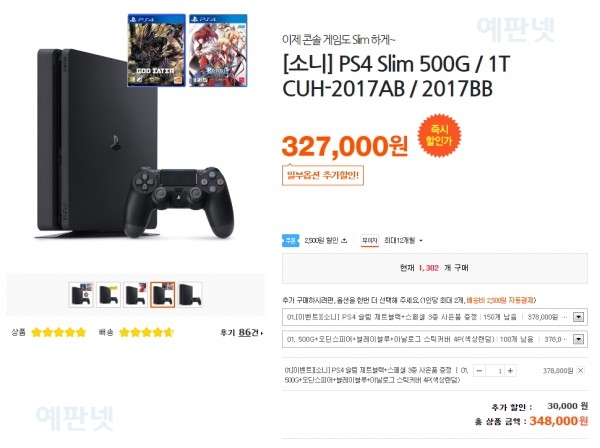Remove selected option with the X icon

click(x=580, y=370)
